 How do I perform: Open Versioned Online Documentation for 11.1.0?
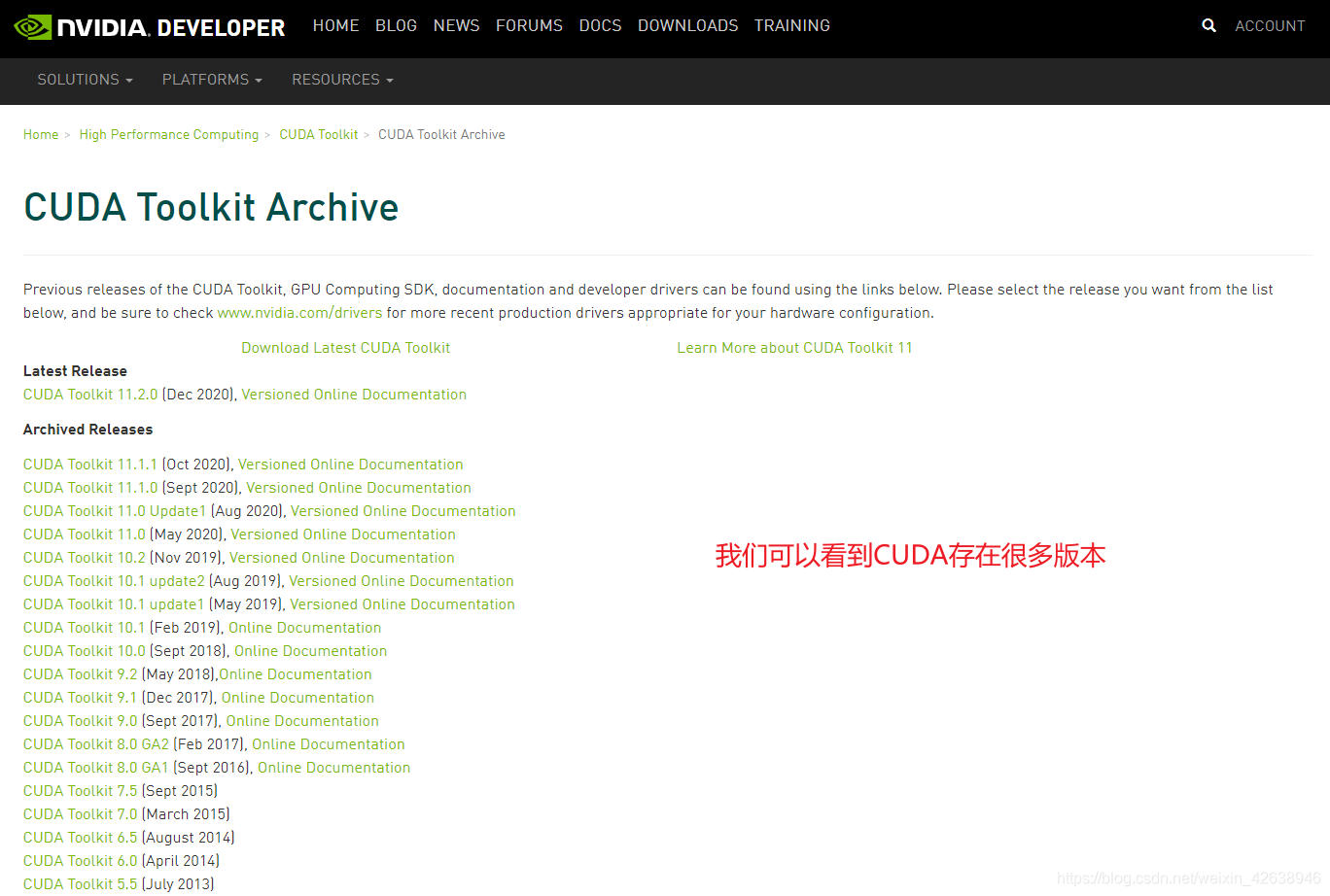(x=359, y=488)
